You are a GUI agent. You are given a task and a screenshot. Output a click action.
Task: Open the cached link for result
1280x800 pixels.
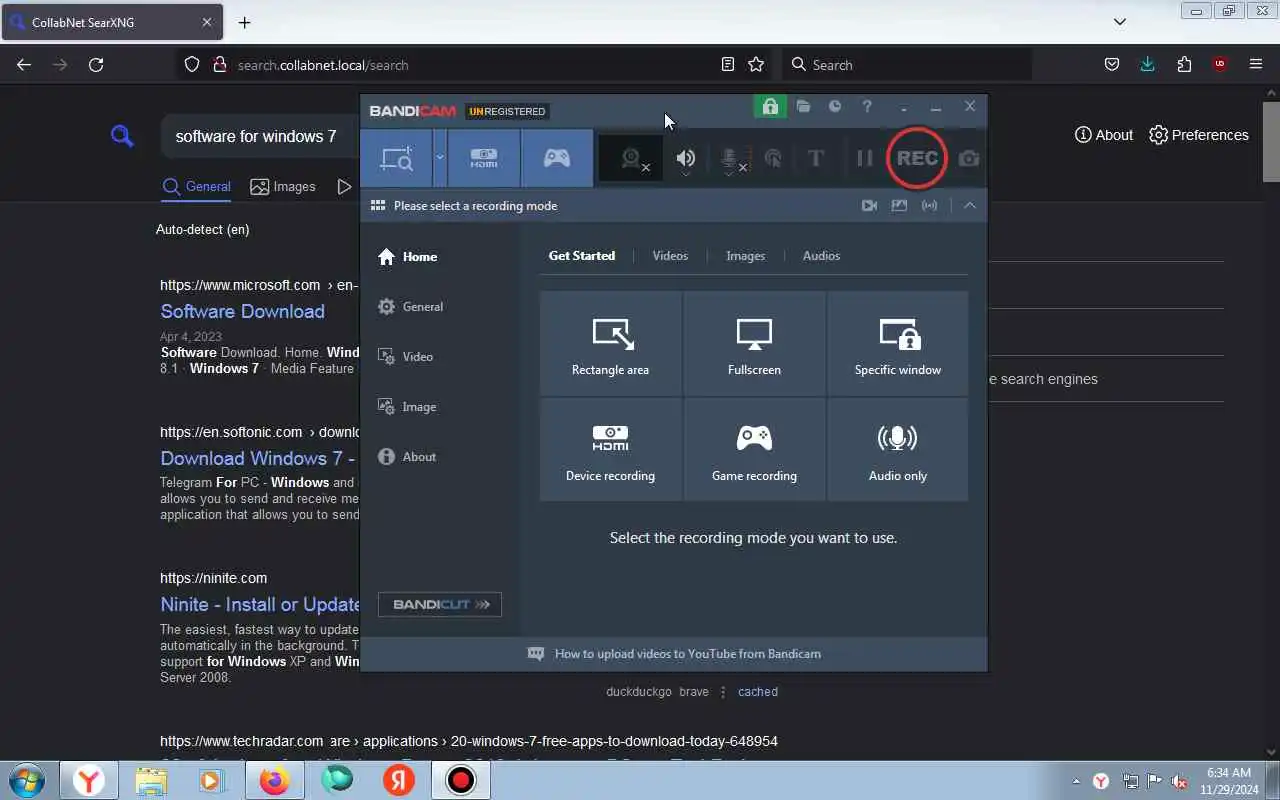click(x=758, y=692)
